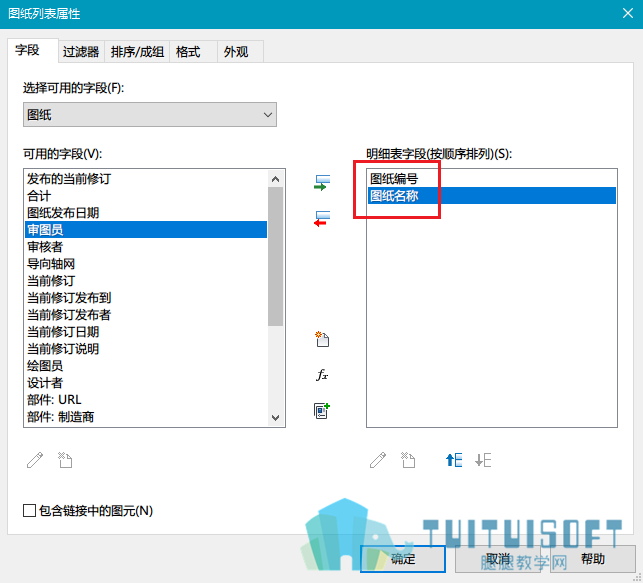Select 发布的当前修订 in available fields
This screenshot has height=583, width=643.
146,179
